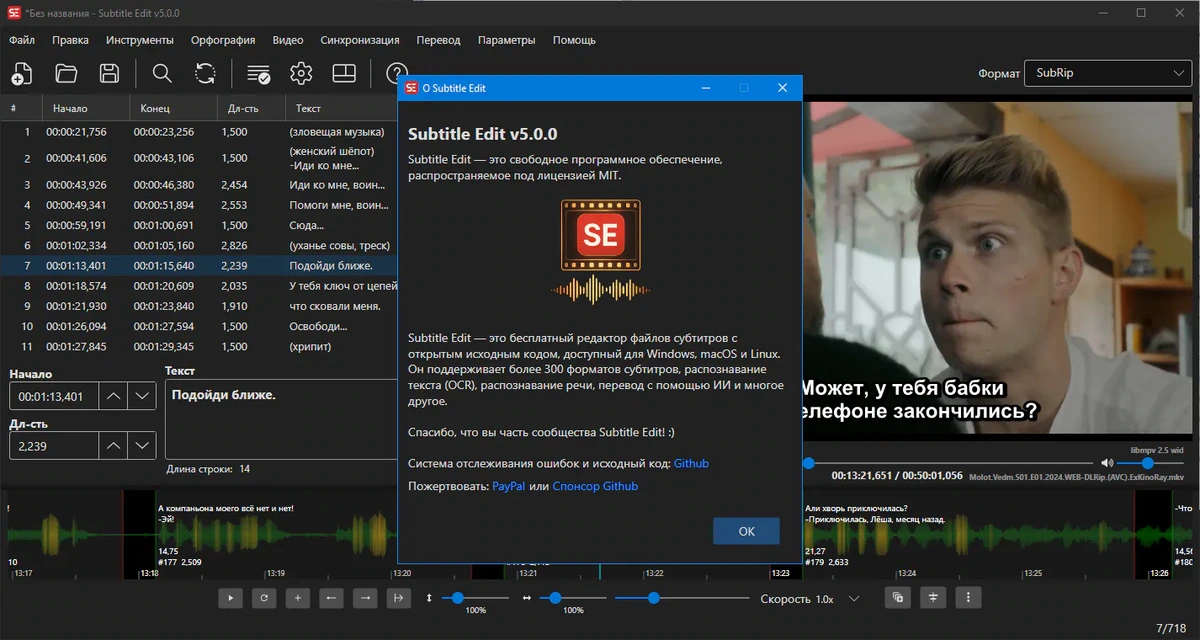Click the set start left-arrow waveform icon
The width and height of the screenshot is (1200, 640).
(330, 598)
